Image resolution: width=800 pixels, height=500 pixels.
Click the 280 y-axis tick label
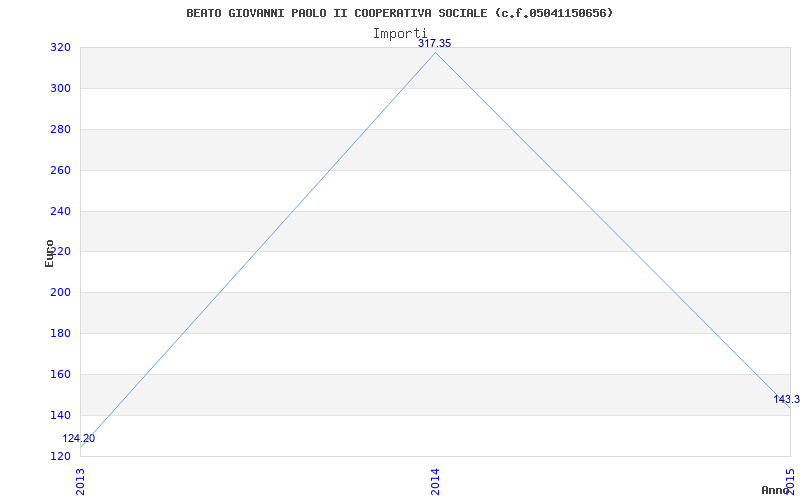click(x=61, y=129)
